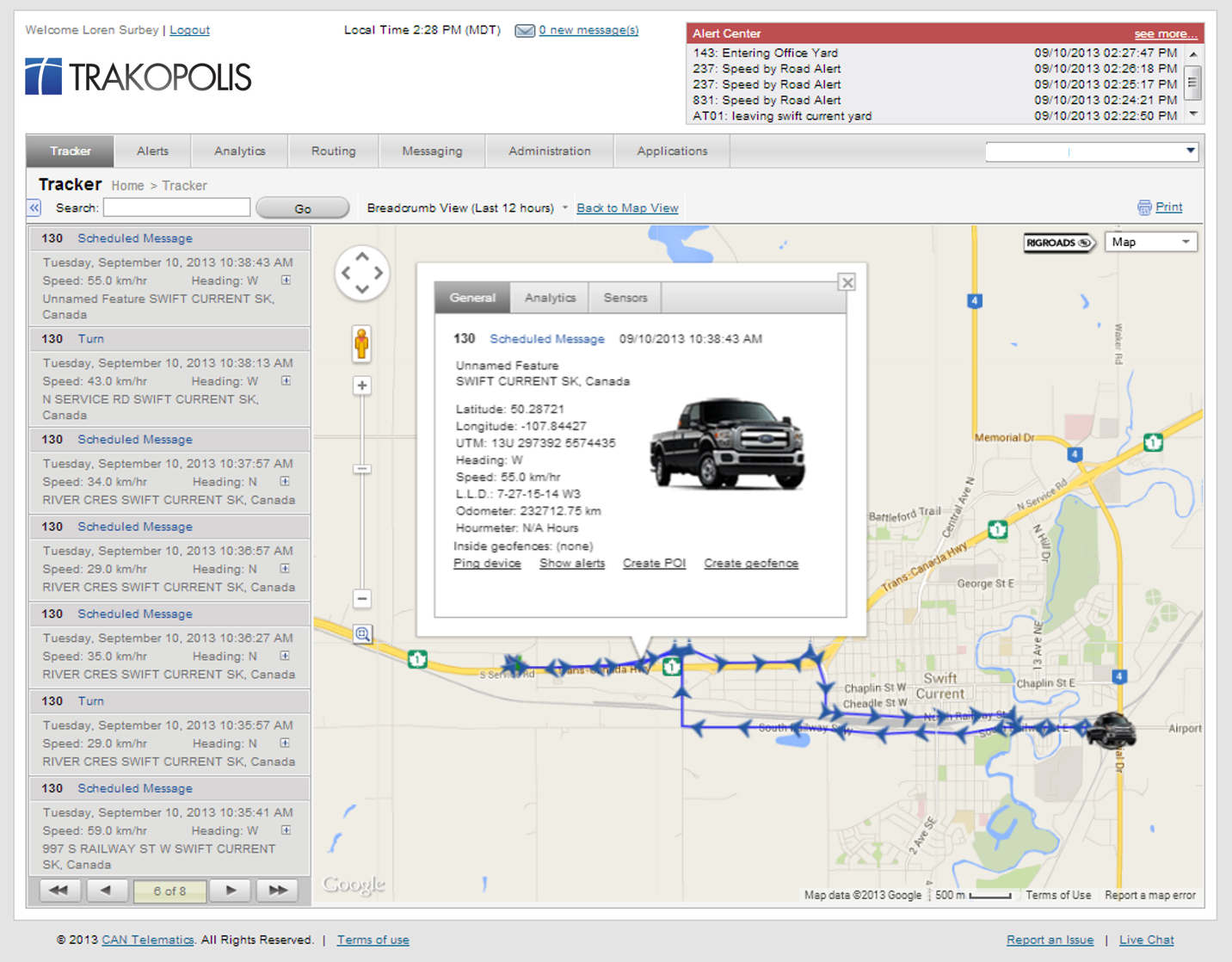
Task: Open the Breadcrumb View time range dropdown
Action: (x=564, y=207)
